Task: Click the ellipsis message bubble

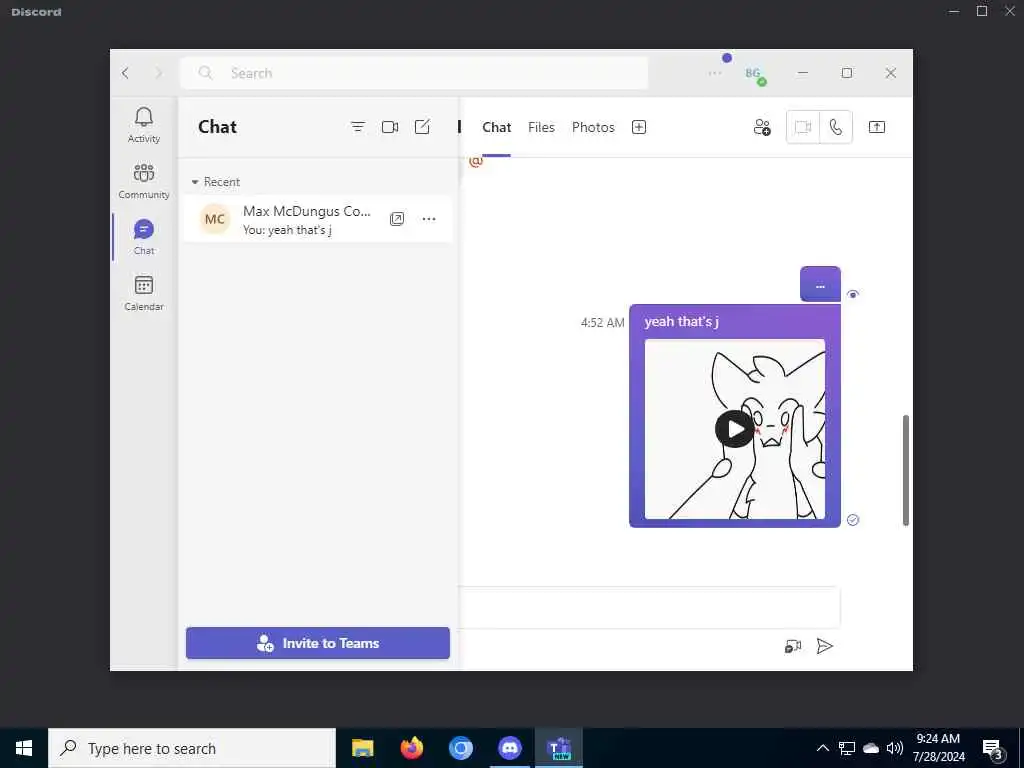Action: 820,284
